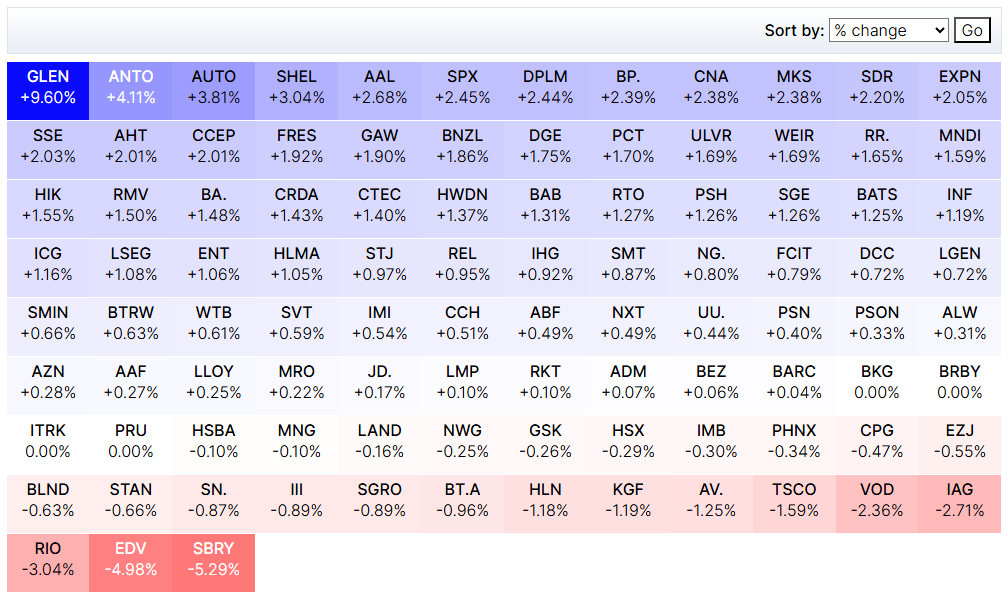Open the VOD -2.36% tile
1008x599 pixels.
pyautogui.click(x=877, y=501)
